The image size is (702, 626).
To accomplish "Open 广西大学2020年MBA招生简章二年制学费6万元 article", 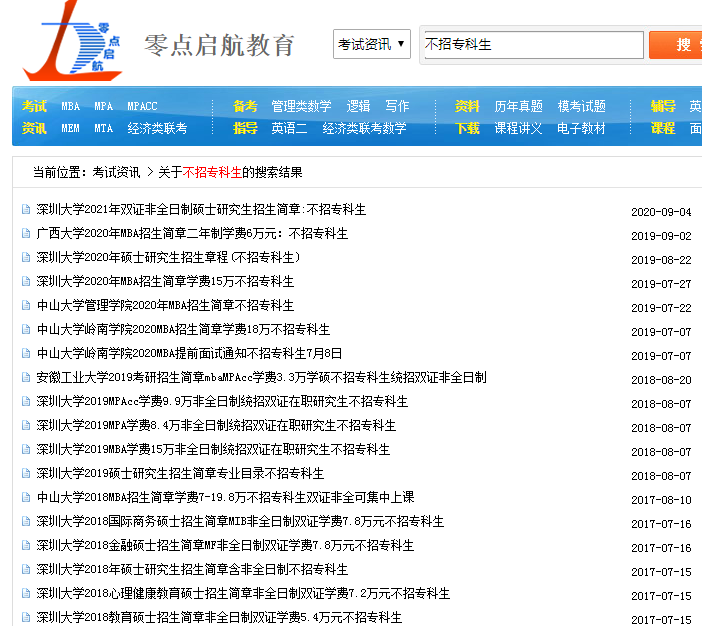I will pyautogui.click(x=192, y=234).
